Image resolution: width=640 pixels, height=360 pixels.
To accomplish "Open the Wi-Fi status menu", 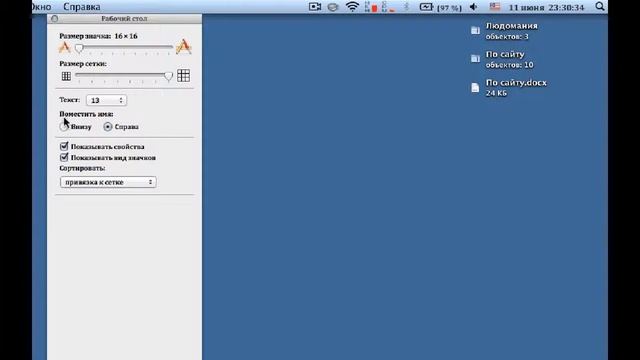I will click(352, 7).
